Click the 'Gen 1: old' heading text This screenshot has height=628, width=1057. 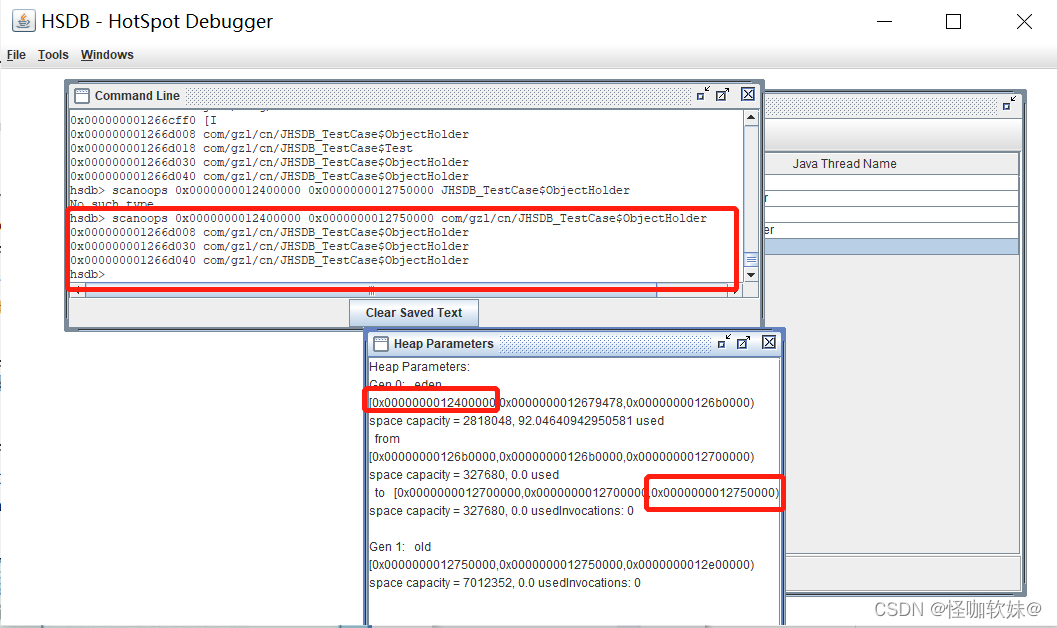tap(400, 546)
